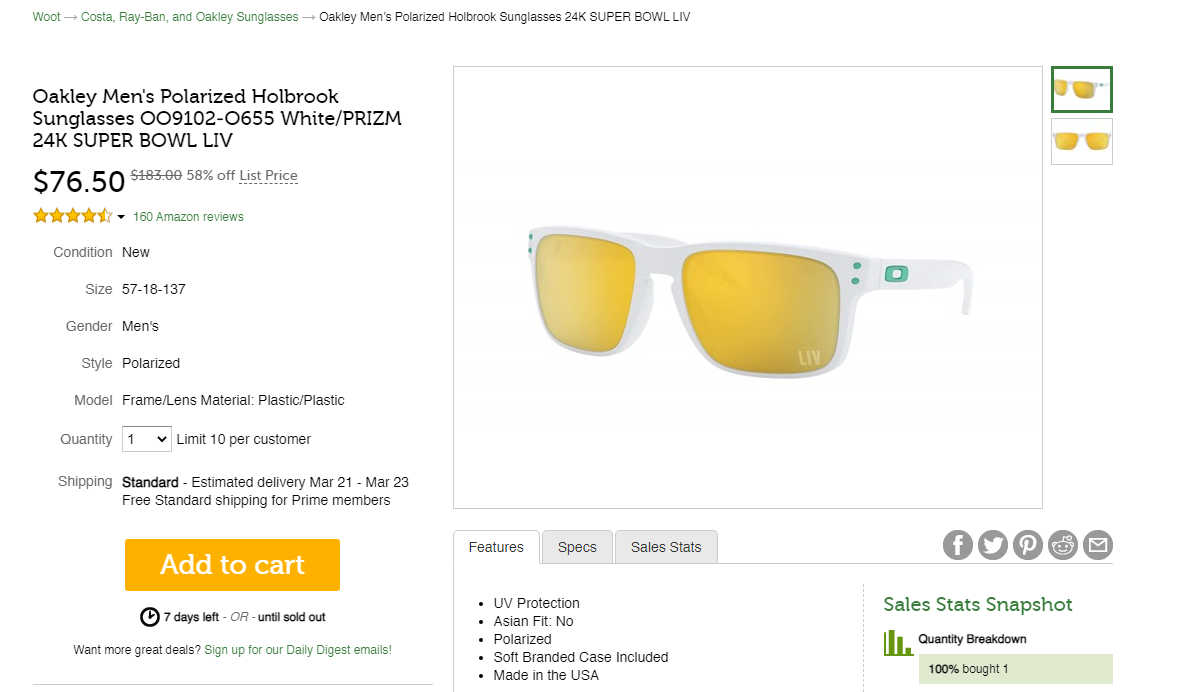The width and height of the screenshot is (1179, 692).
Task: Switch to the Specs tab
Action: coord(577,547)
